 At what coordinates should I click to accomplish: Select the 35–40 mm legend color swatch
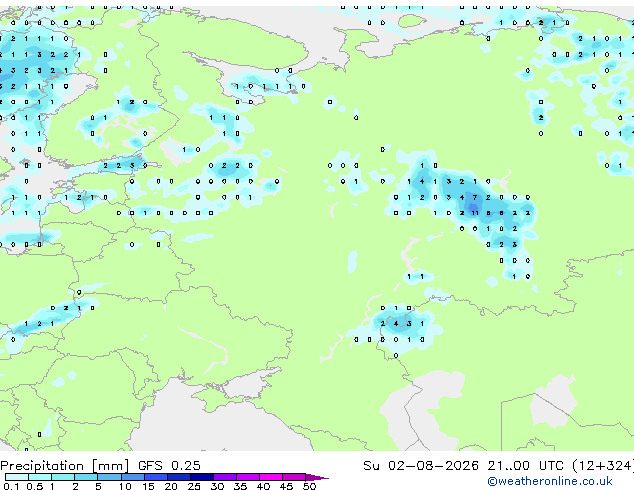pyautogui.click(x=247, y=477)
